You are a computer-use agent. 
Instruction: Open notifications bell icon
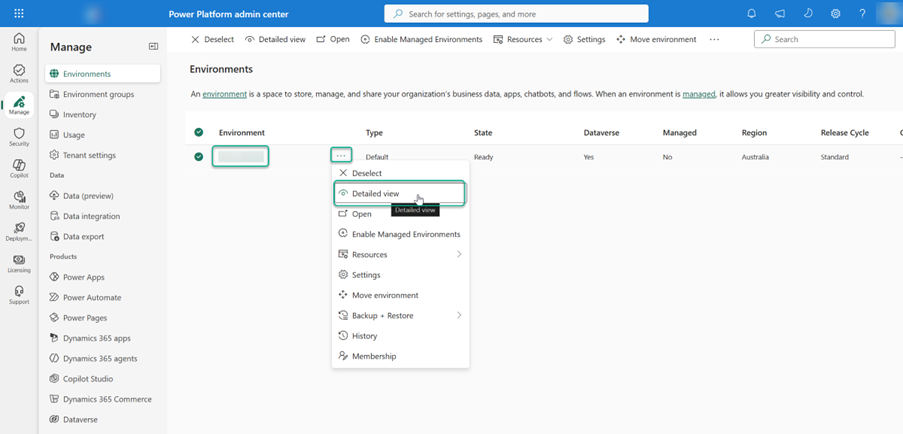pyautogui.click(x=752, y=14)
